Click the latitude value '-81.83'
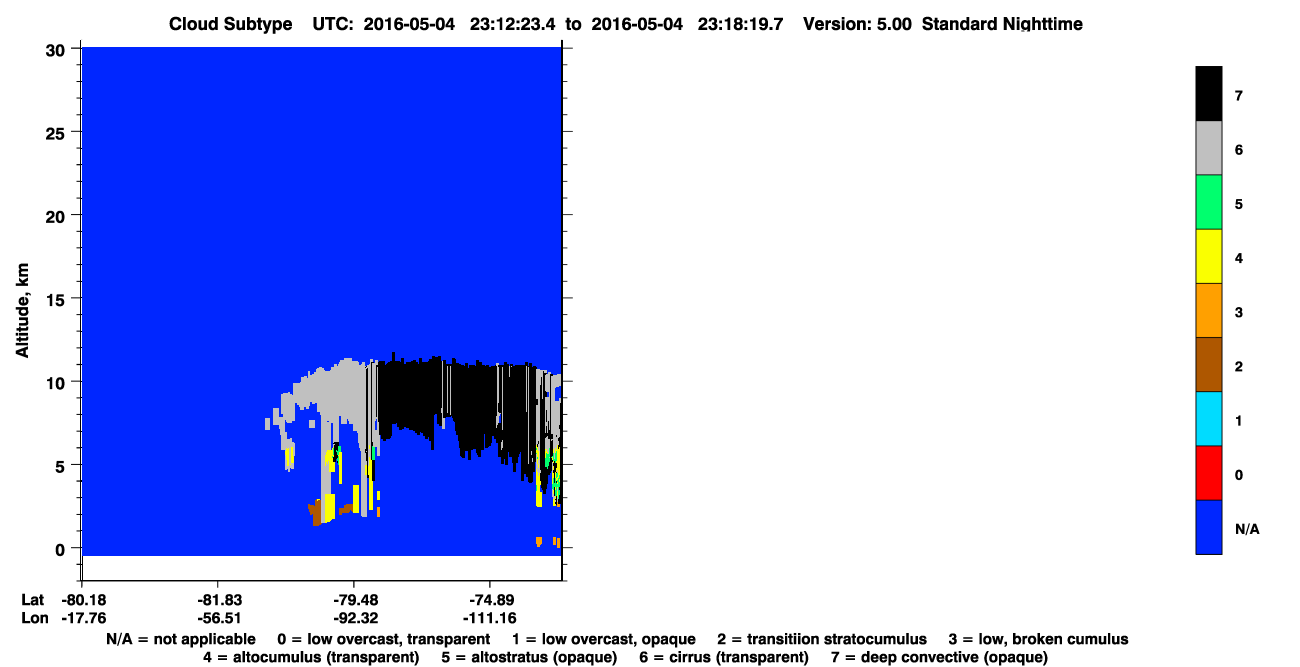This screenshot has width=1300, height=667. coord(218,600)
